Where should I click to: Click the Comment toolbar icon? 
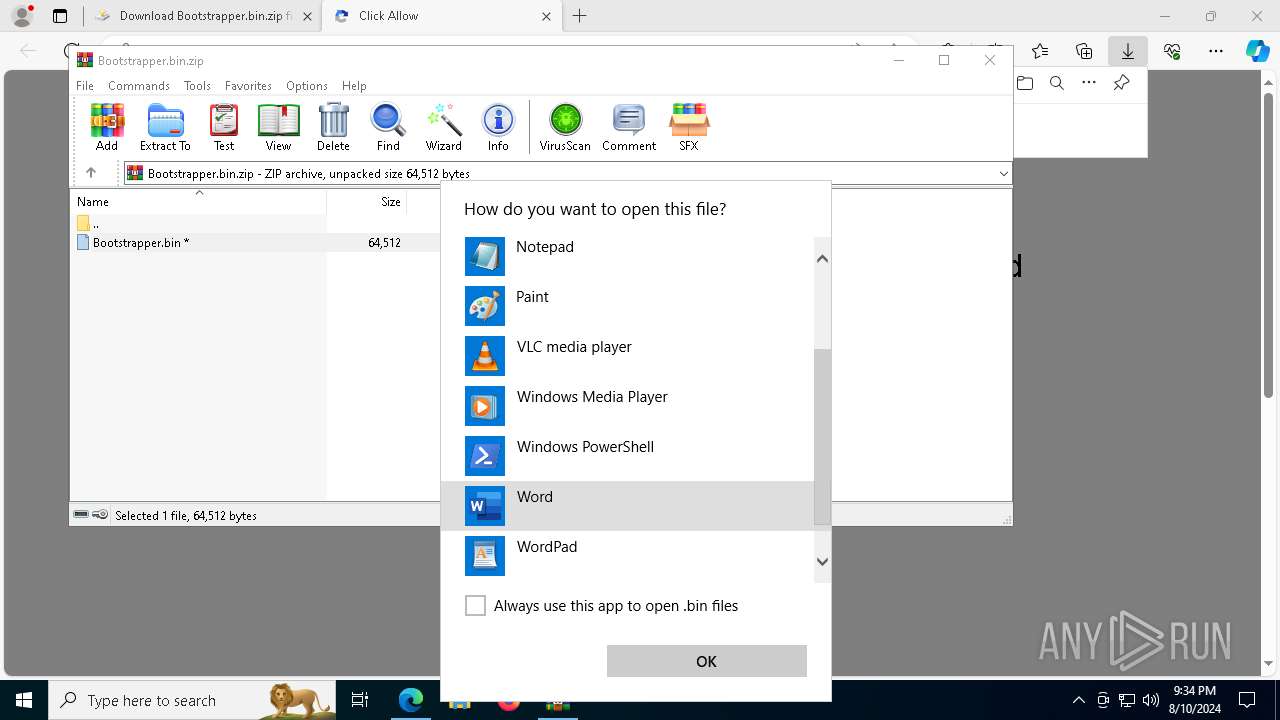(x=629, y=127)
